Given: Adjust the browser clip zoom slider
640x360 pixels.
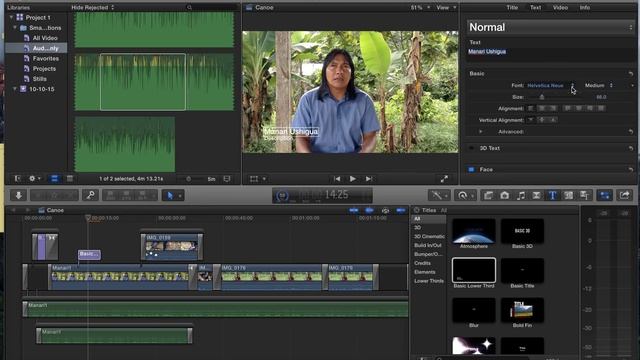Looking at the screenshot, I should click(x=189, y=179).
